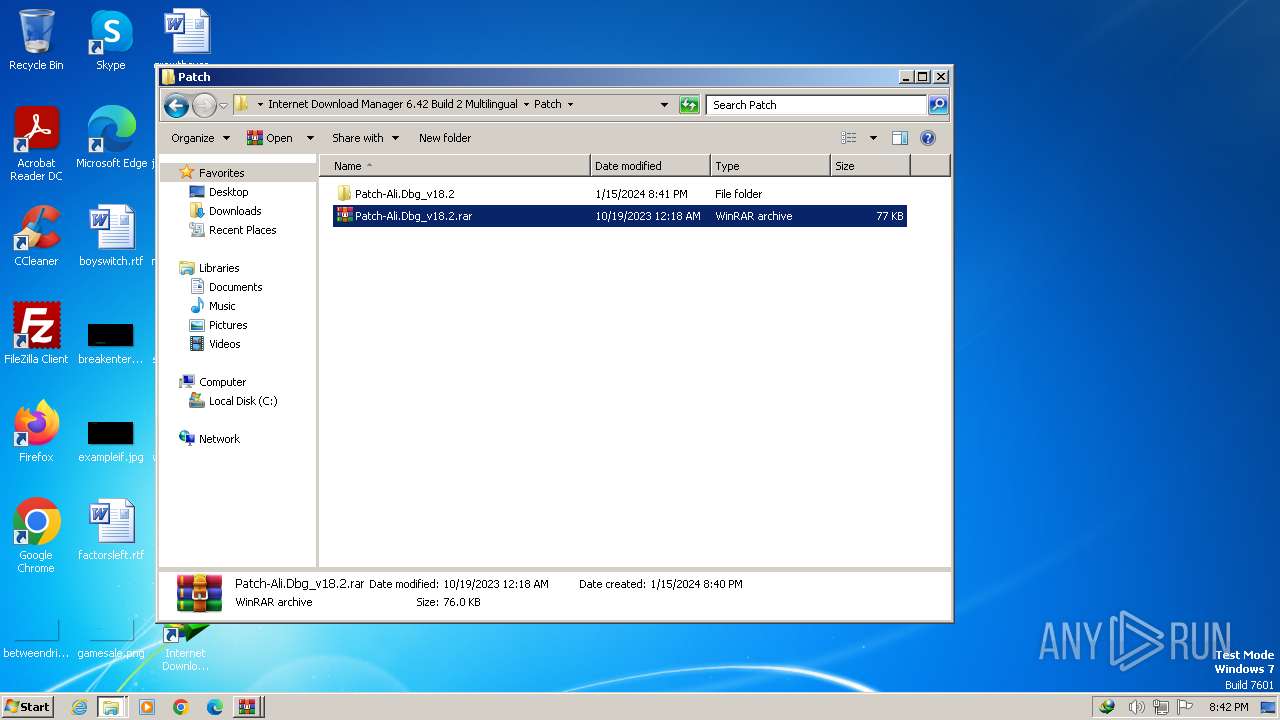Select the factorsleft.rtf desktop file
This screenshot has height=720, width=1280.
[x=111, y=530]
